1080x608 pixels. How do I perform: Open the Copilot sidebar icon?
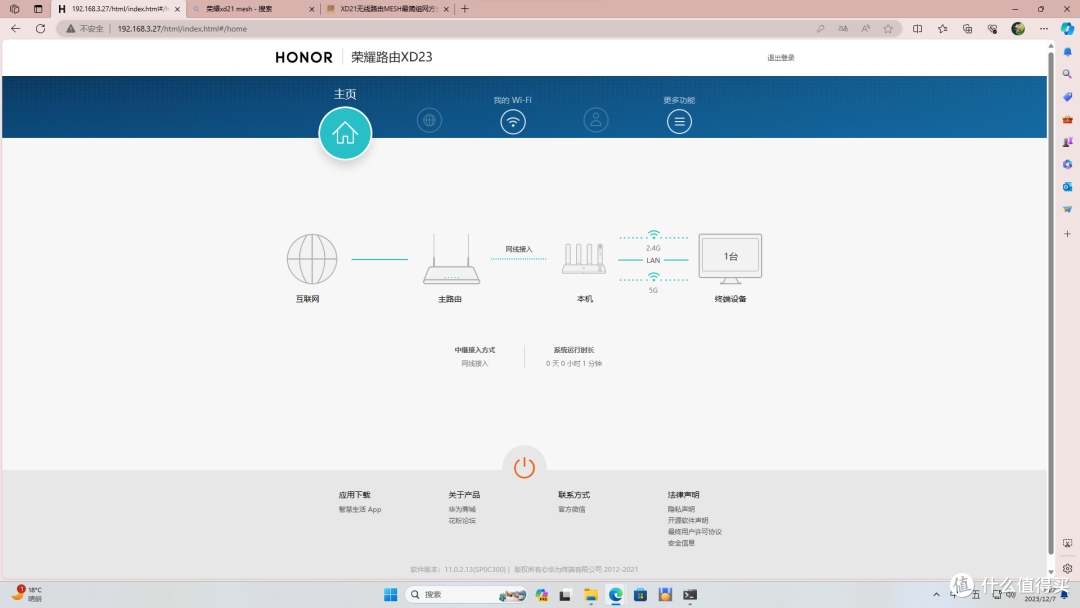point(1067,29)
